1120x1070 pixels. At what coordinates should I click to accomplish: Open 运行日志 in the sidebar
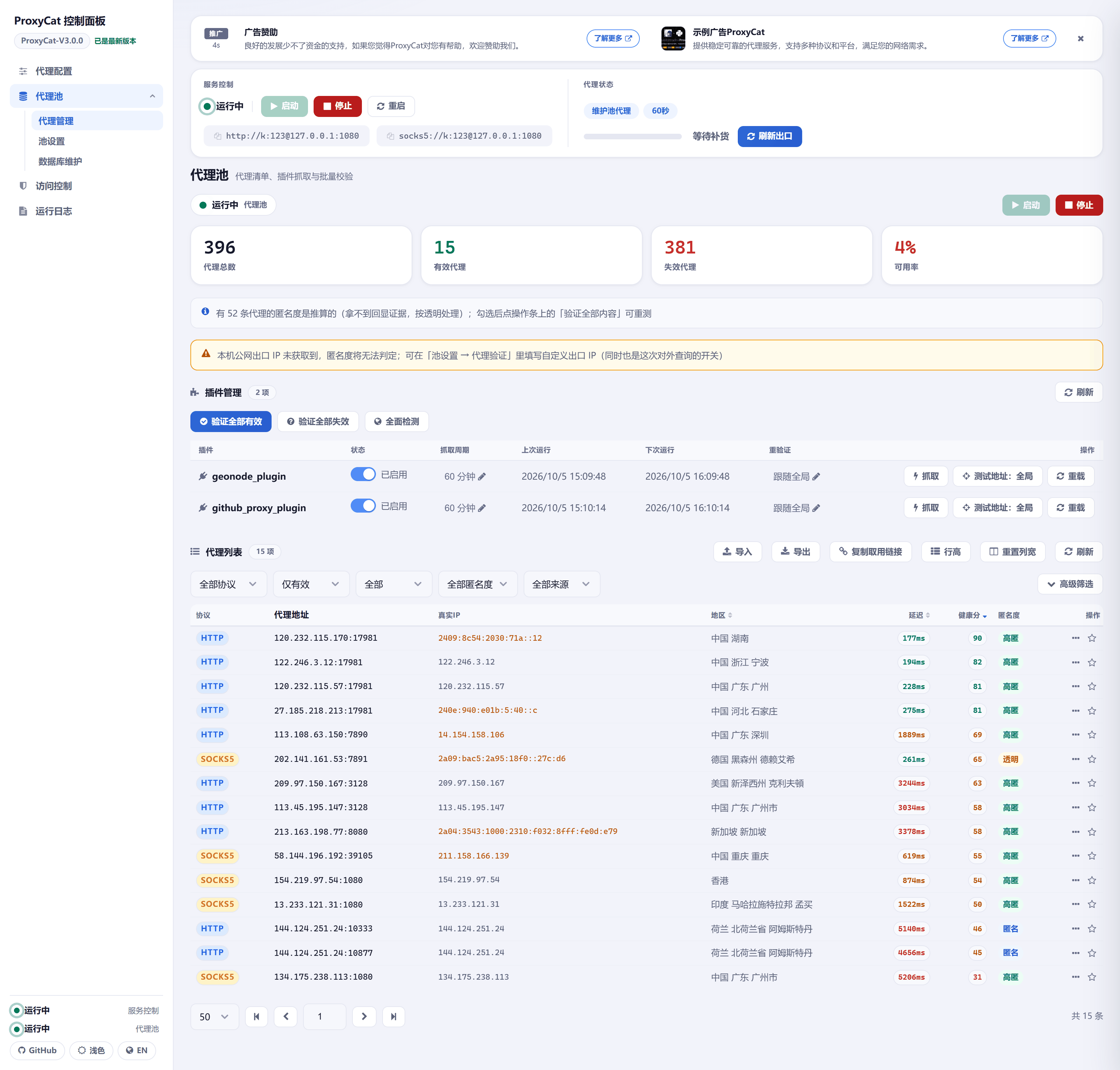coord(87,211)
